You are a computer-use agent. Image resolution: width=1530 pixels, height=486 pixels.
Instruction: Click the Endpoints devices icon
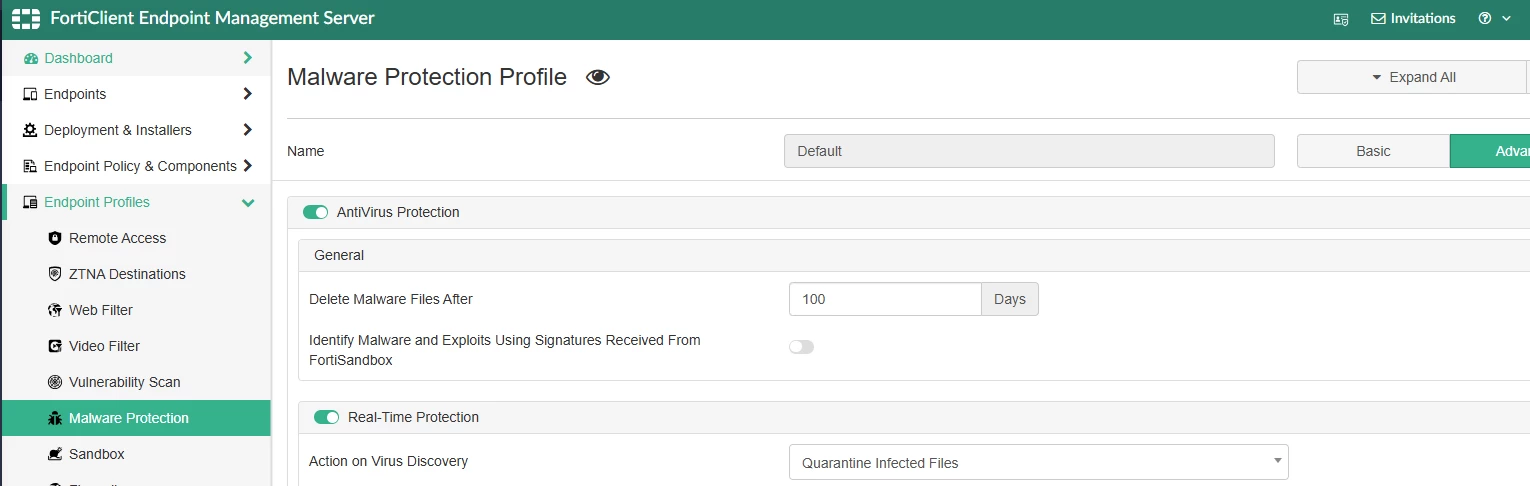tap(30, 94)
